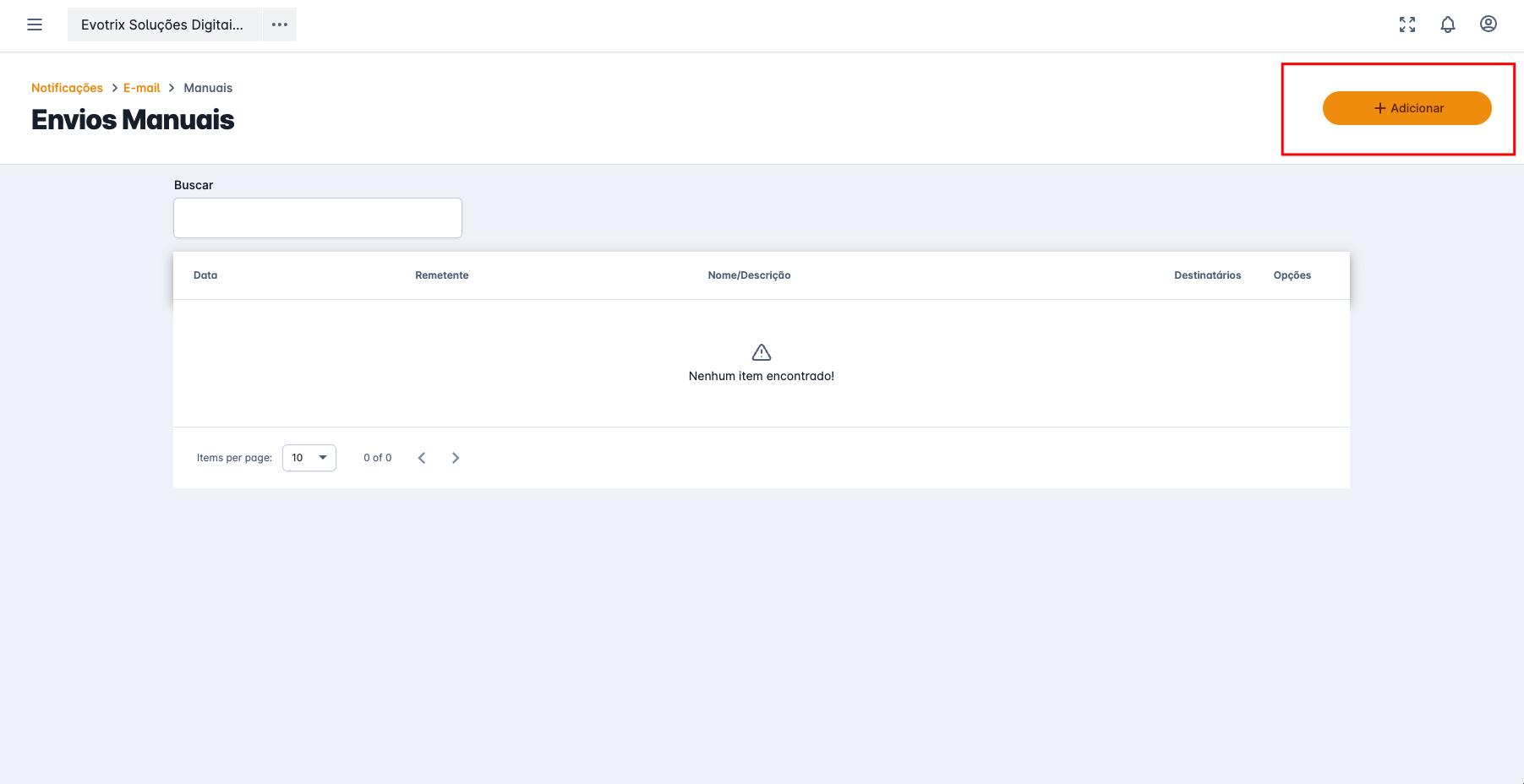Navigate to the E-mail breadcrumb
The image size is (1524, 784).
141,88
